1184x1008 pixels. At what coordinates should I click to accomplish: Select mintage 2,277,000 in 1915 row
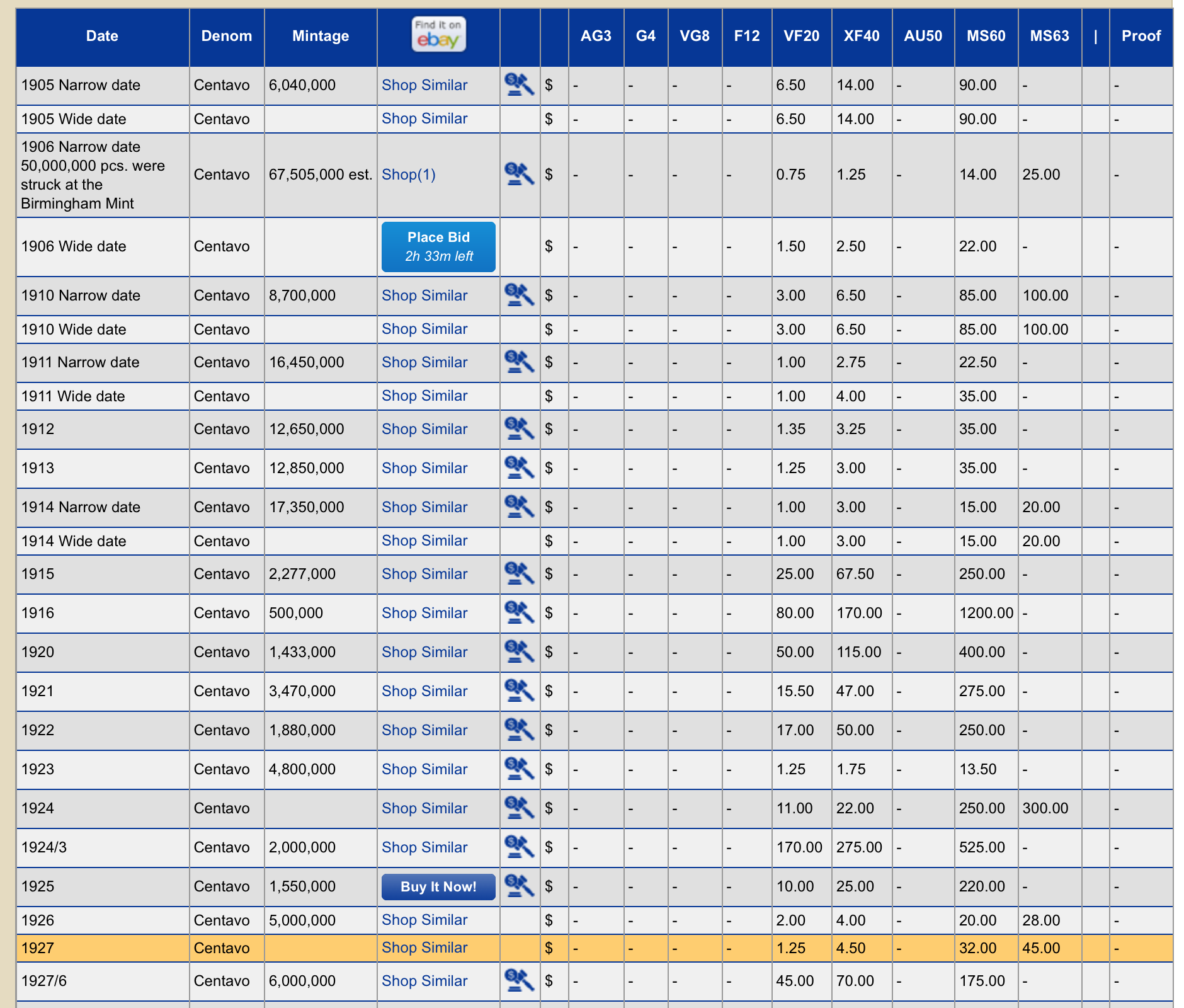302,574
